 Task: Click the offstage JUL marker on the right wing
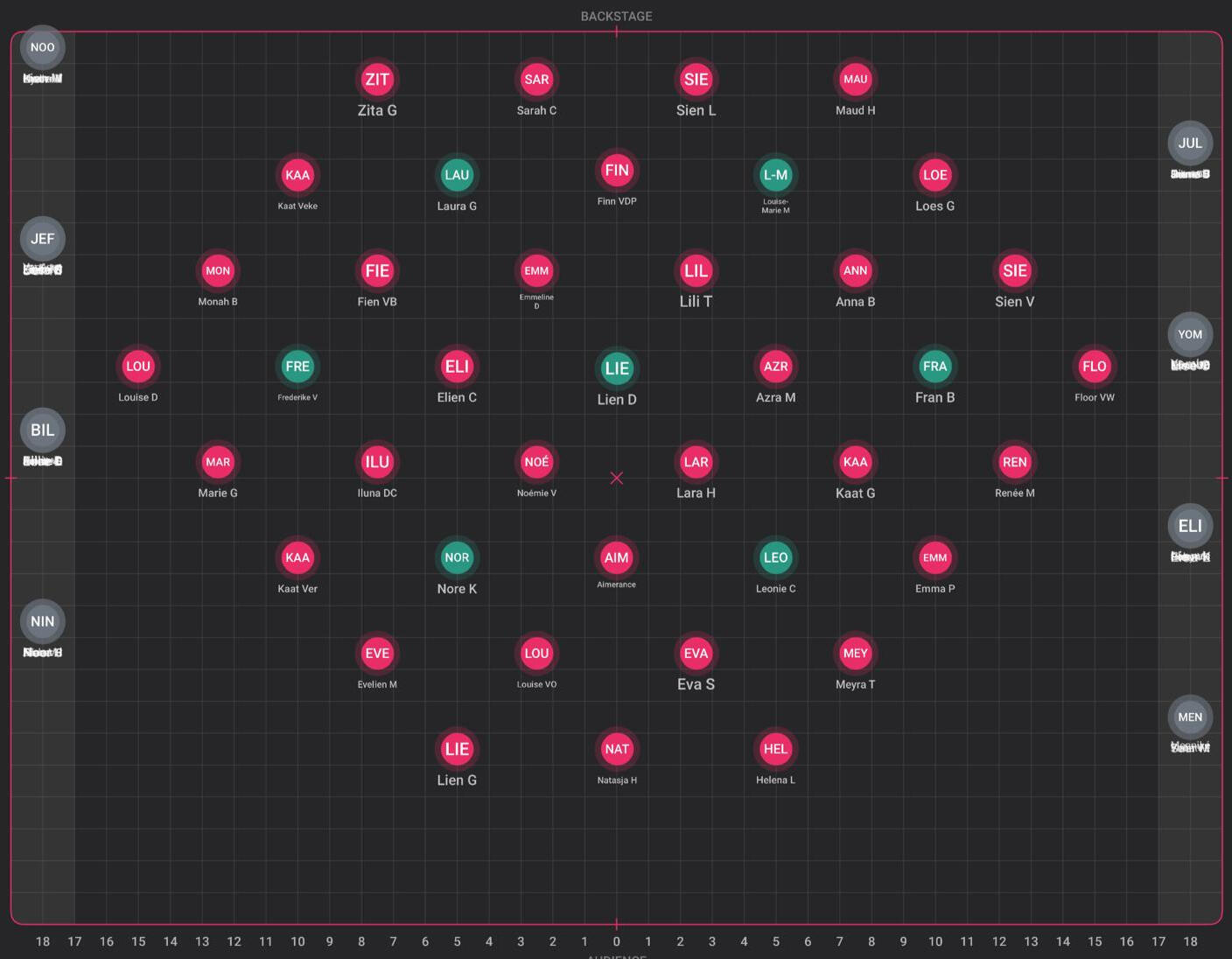pos(1190,143)
